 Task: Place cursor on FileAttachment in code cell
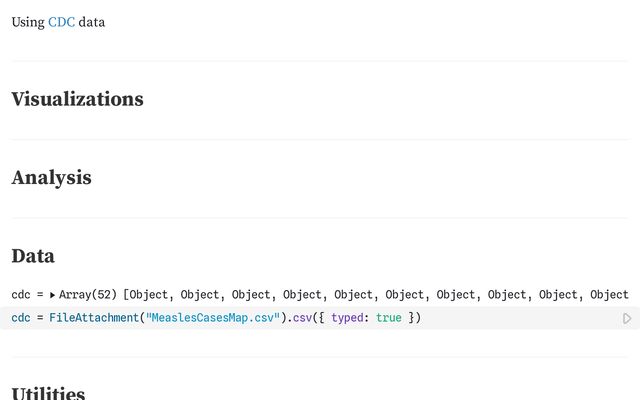[94, 318]
